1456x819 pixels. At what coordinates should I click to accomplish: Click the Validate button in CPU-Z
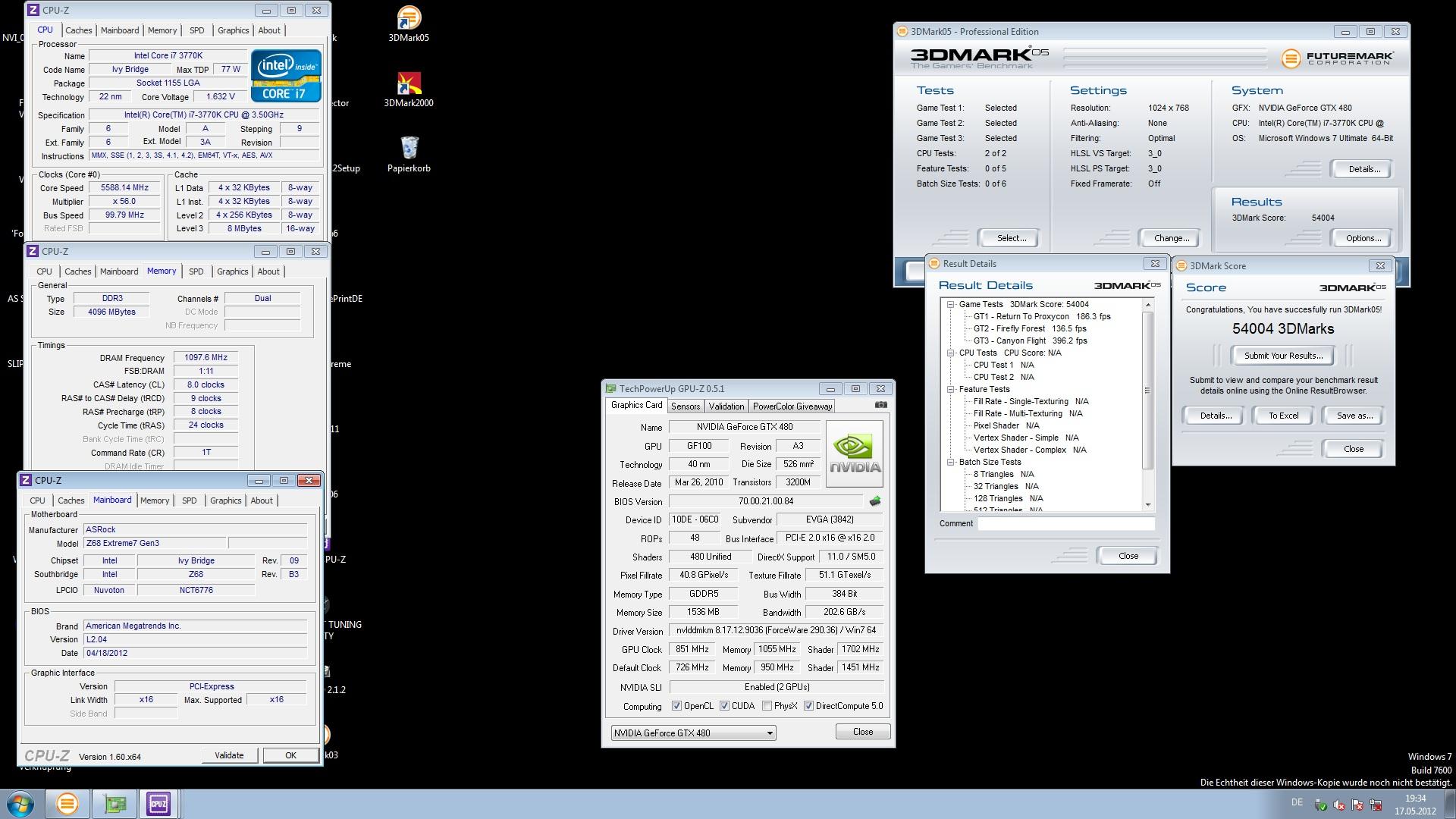tap(229, 755)
